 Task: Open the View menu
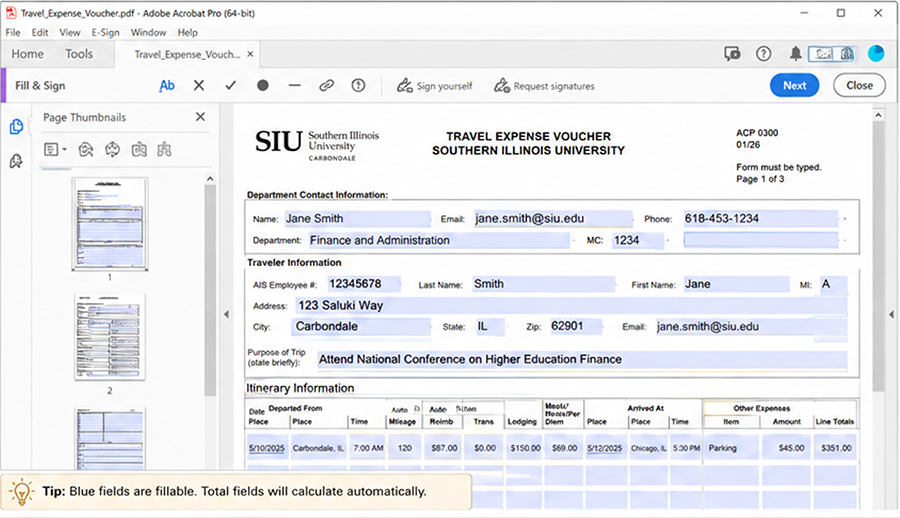(69, 32)
